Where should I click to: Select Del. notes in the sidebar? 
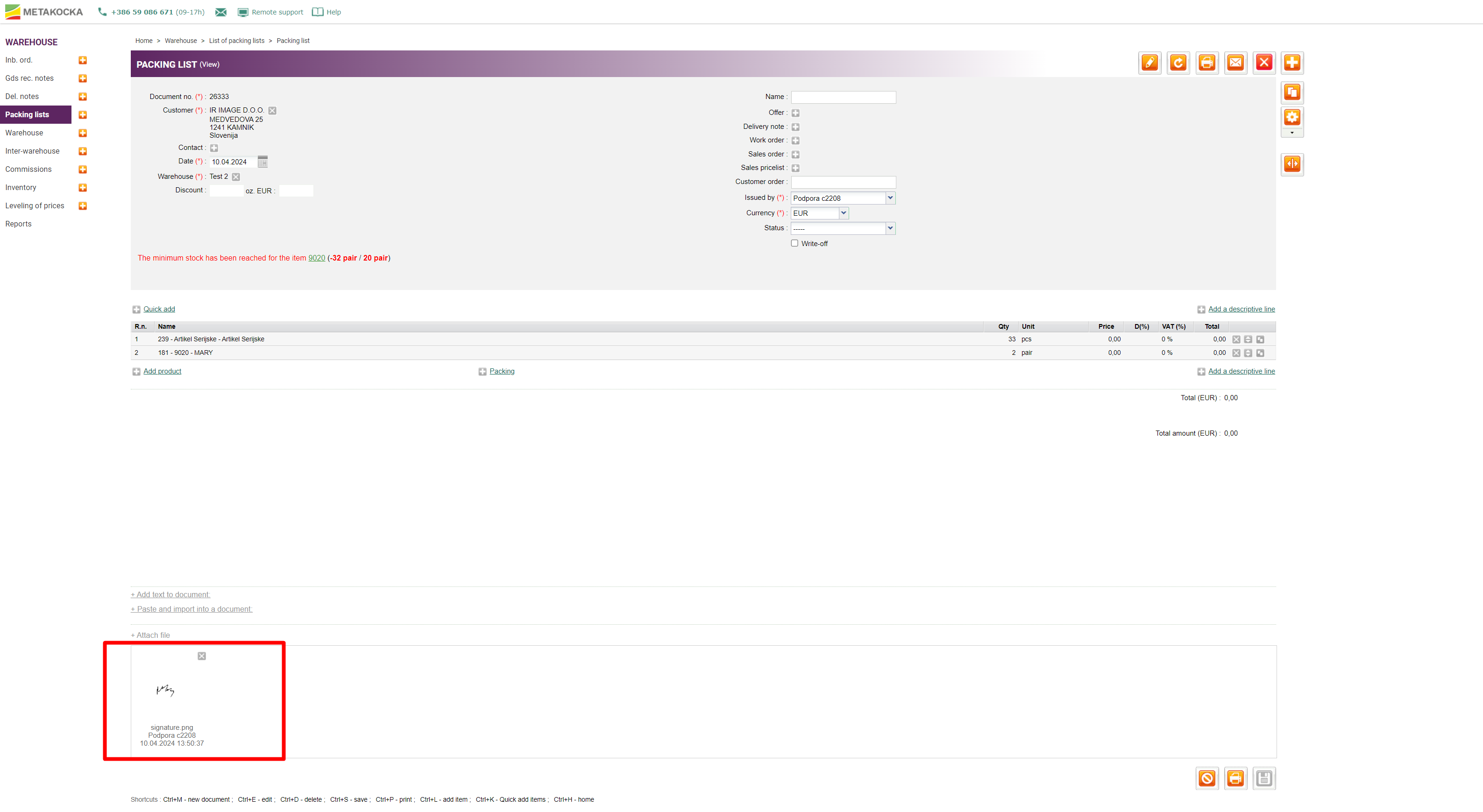tap(22, 97)
